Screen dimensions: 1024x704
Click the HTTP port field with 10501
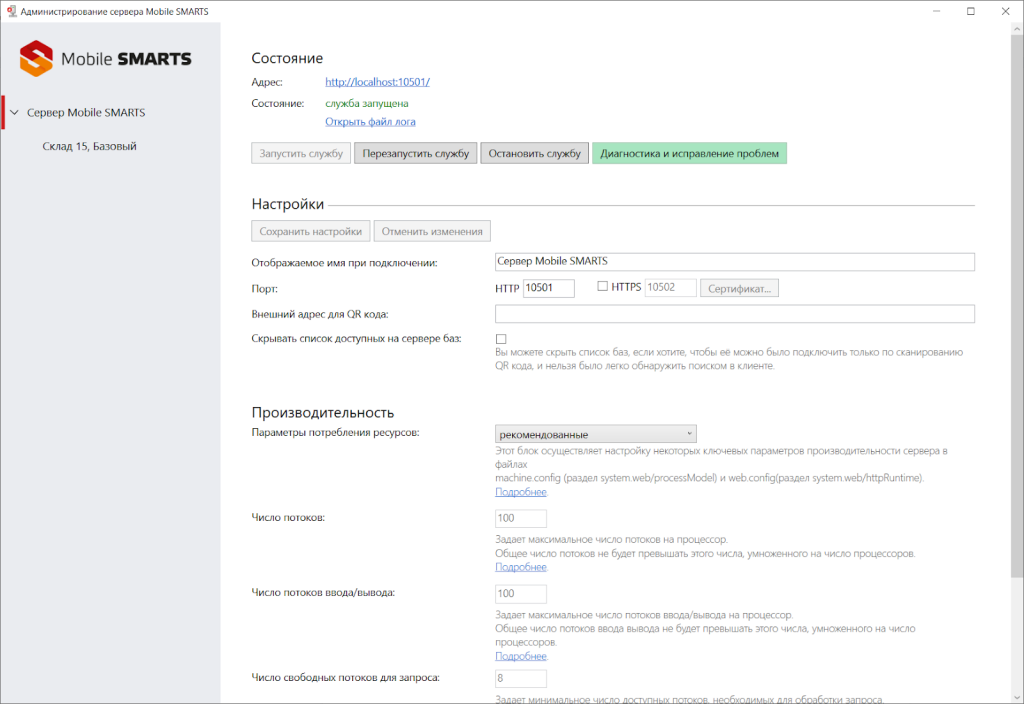tap(549, 288)
